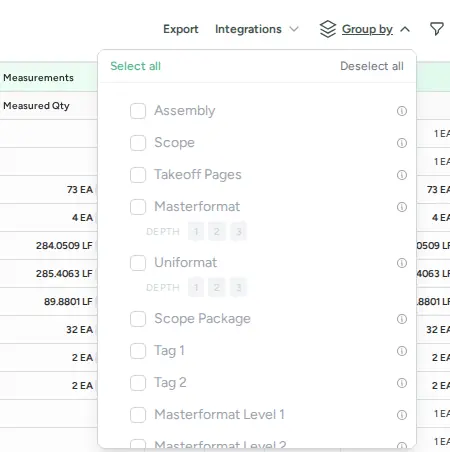Show info for Assembly option
The height and width of the screenshot is (452, 450).
pos(402,111)
